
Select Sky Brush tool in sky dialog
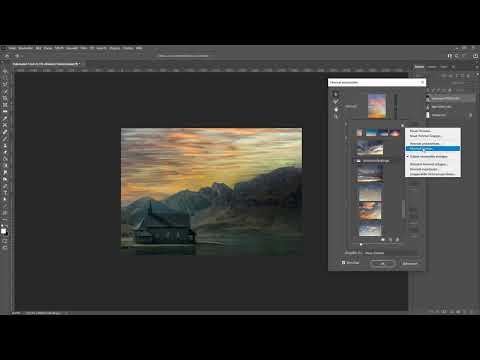pos(336,101)
